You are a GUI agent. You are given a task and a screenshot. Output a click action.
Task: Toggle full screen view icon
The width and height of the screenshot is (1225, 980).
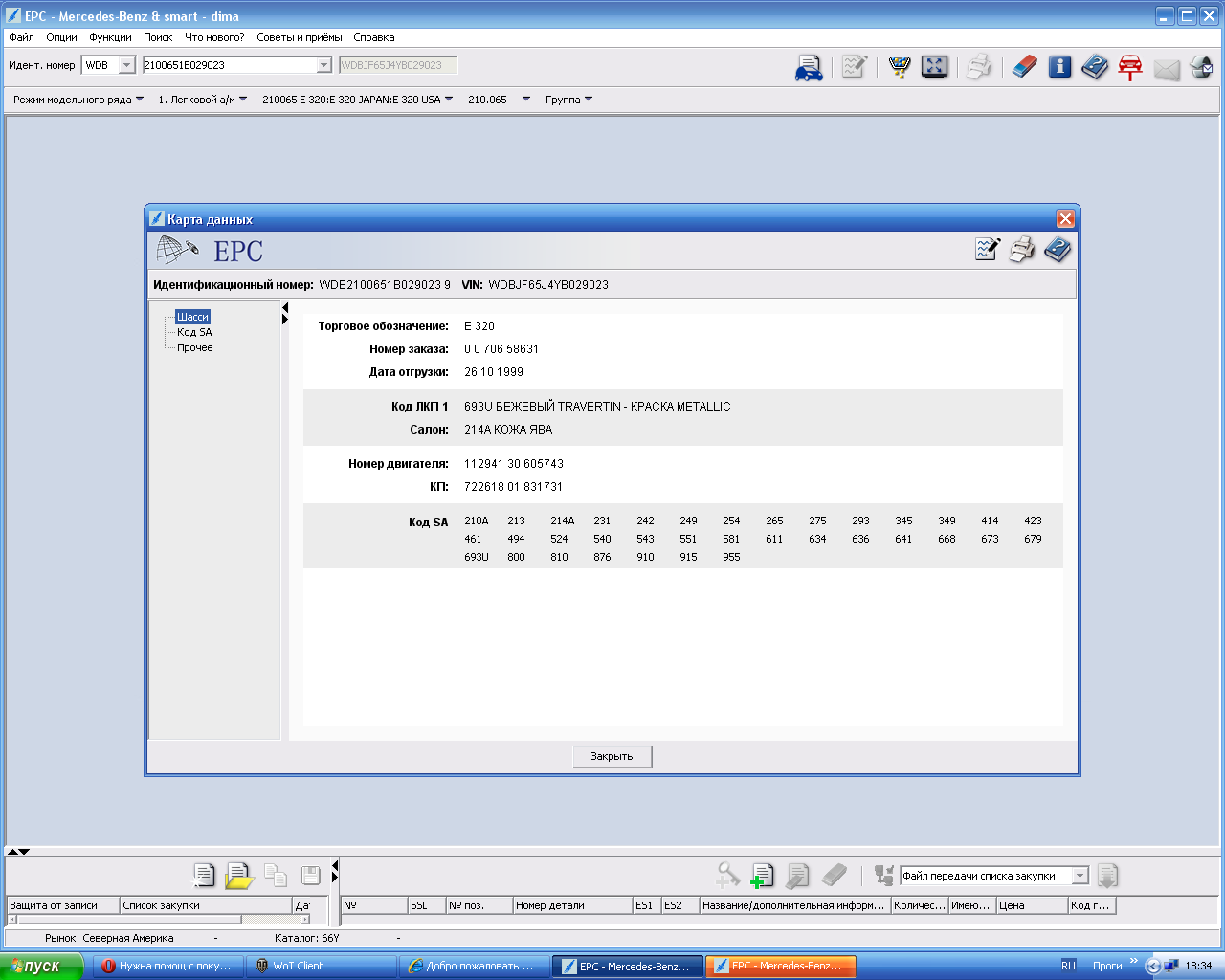(934, 66)
